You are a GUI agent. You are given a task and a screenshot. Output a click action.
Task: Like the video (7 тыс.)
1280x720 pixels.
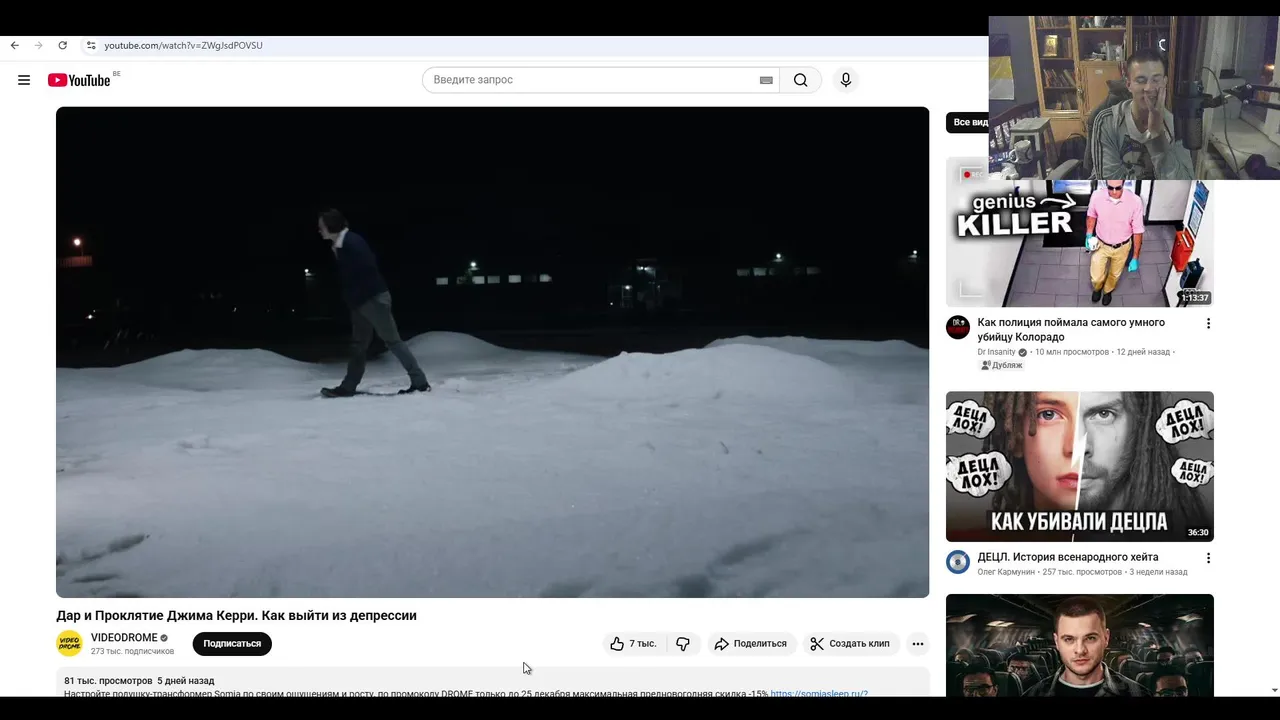tap(633, 644)
